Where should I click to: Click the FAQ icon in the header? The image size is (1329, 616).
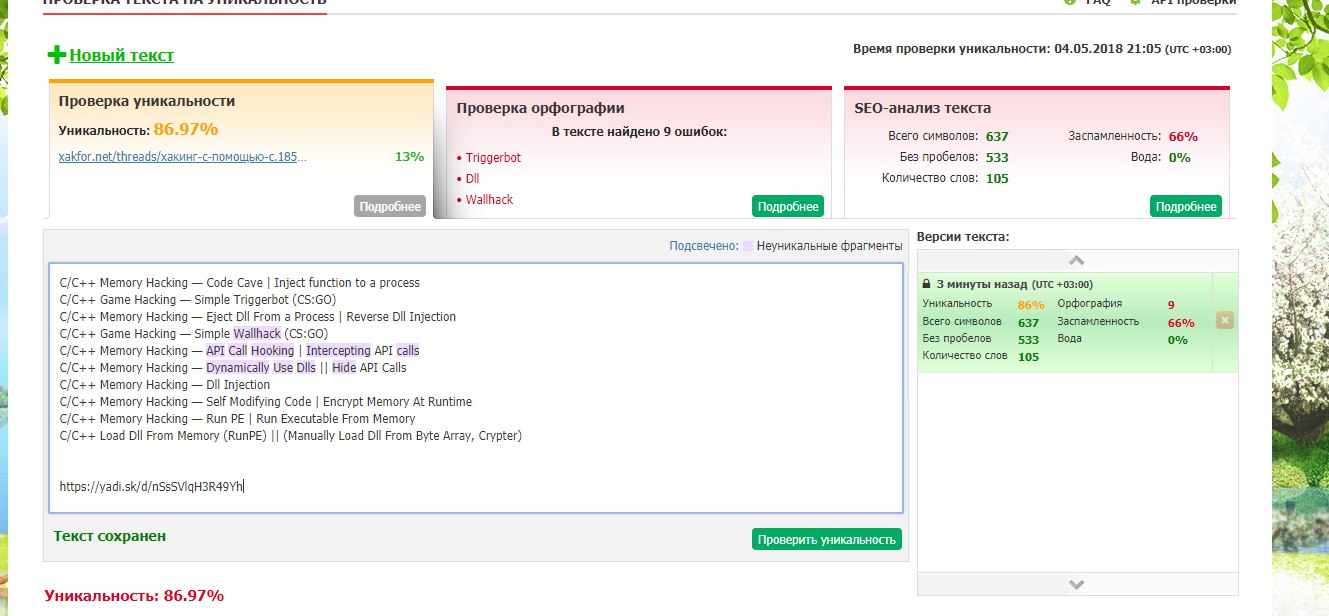tap(1070, 2)
